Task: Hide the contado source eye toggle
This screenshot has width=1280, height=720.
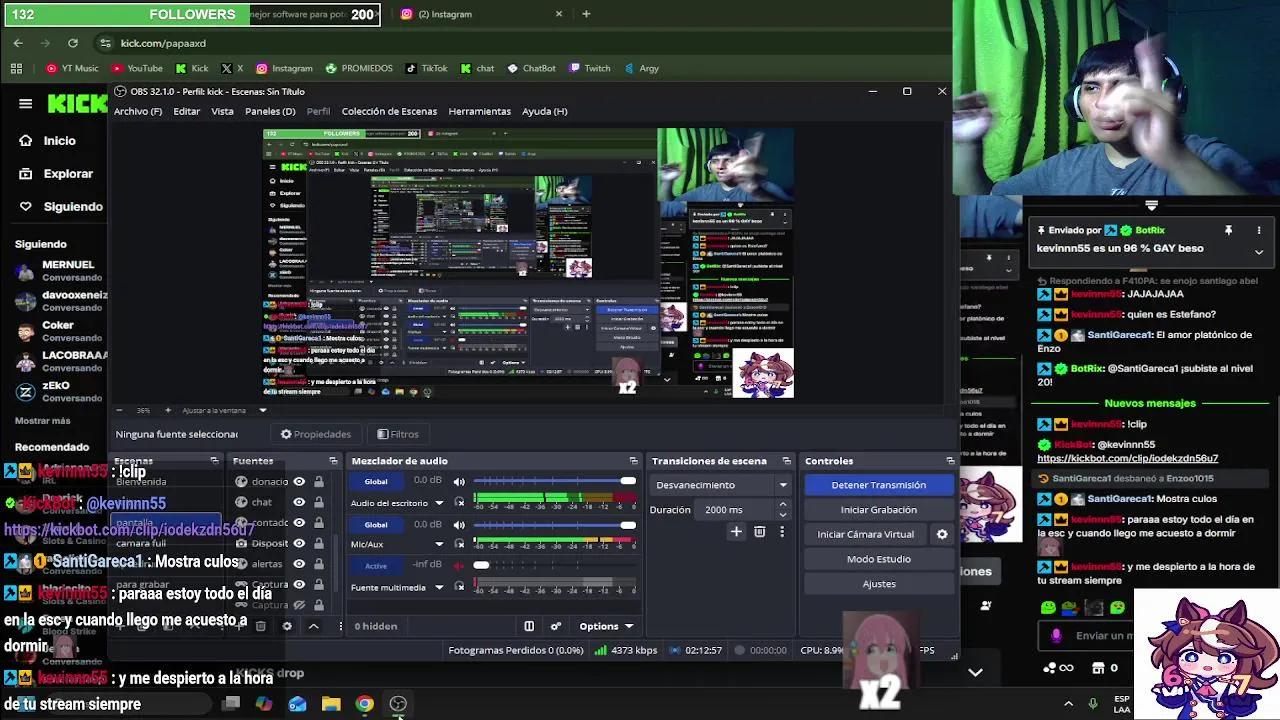Action: (x=298, y=523)
